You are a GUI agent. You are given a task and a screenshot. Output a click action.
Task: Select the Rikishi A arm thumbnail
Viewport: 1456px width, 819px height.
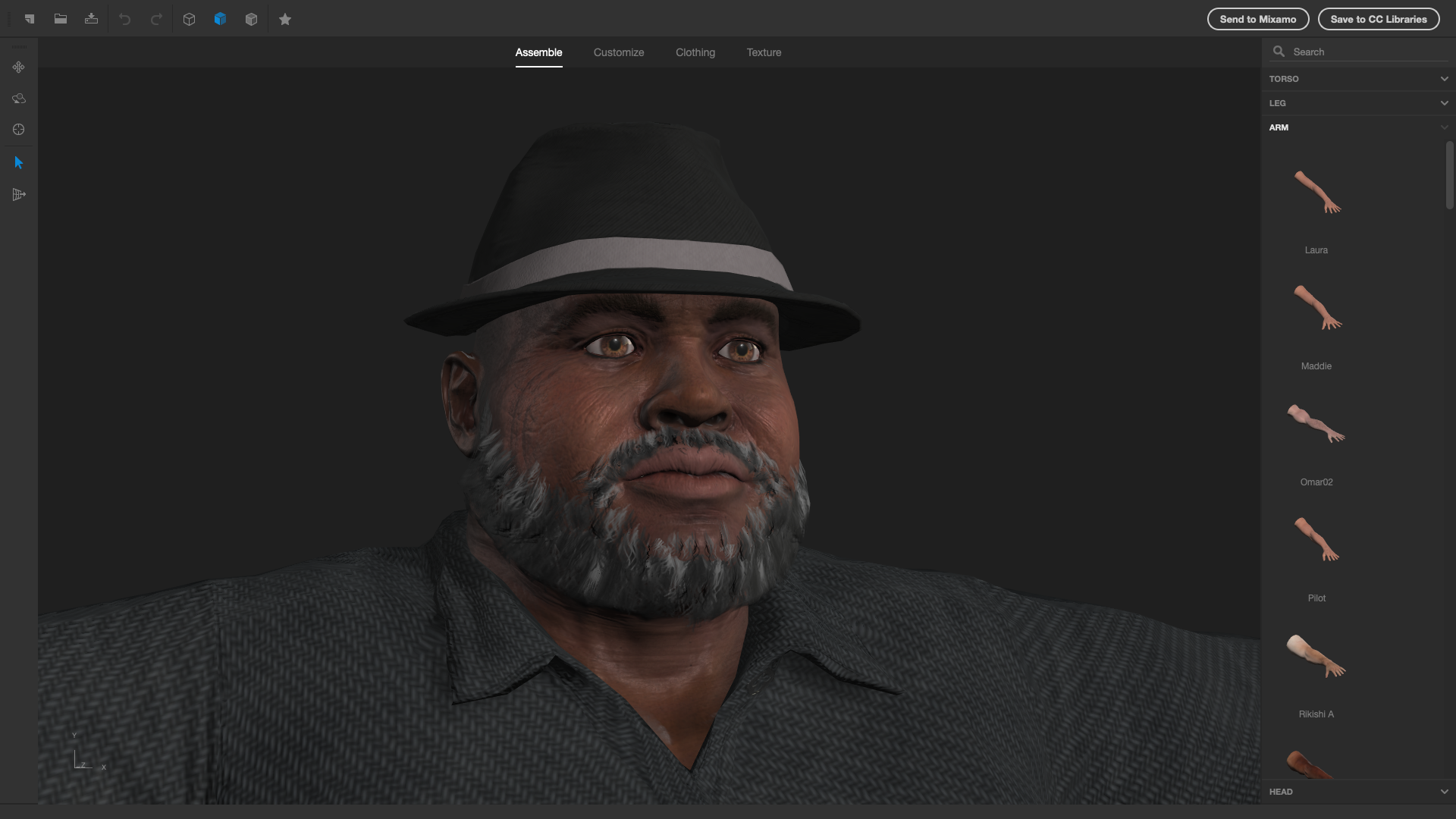click(x=1316, y=657)
